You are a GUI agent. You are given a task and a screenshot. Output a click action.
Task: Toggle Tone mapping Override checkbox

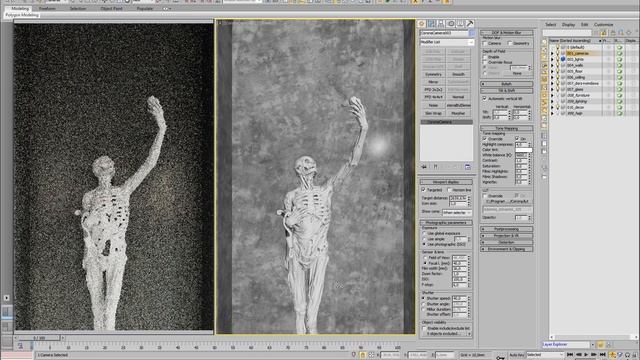[485, 139]
